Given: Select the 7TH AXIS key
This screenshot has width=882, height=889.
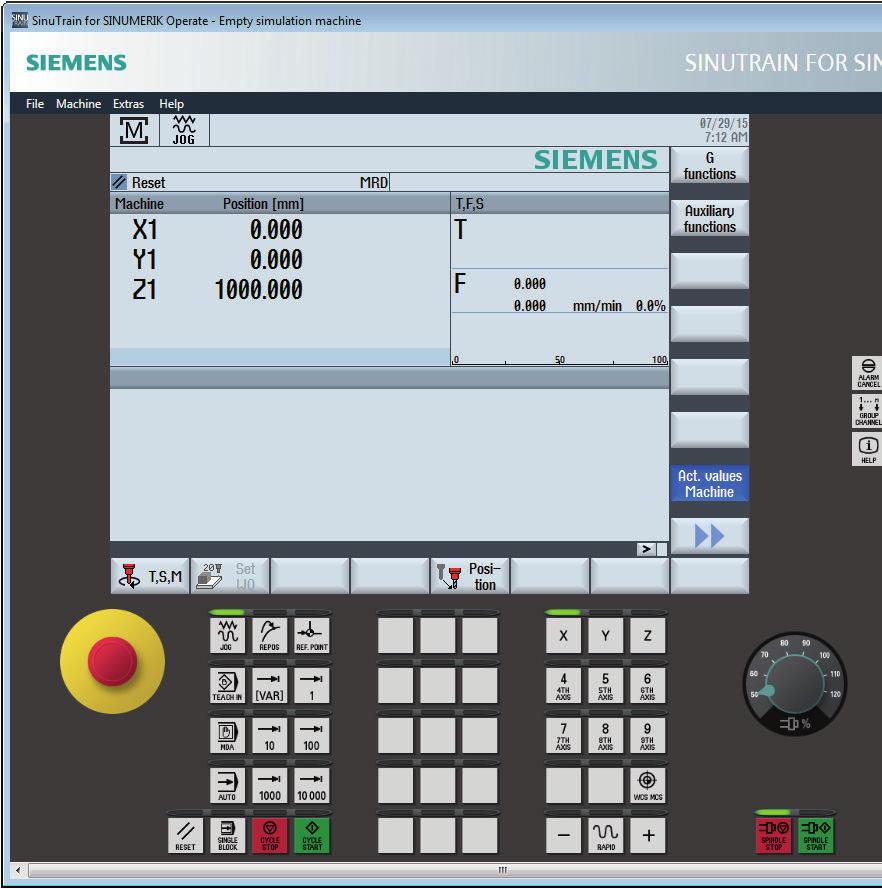Looking at the screenshot, I should (563, 735).
